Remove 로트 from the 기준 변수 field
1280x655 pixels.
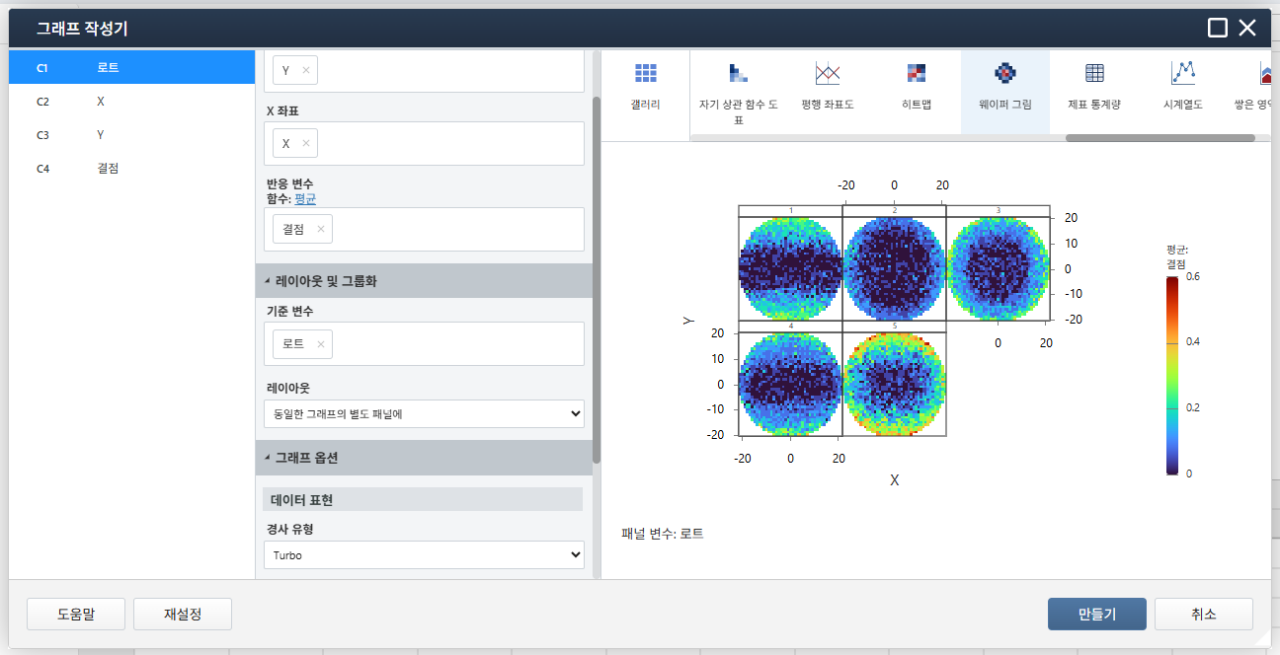coord(321,344)
